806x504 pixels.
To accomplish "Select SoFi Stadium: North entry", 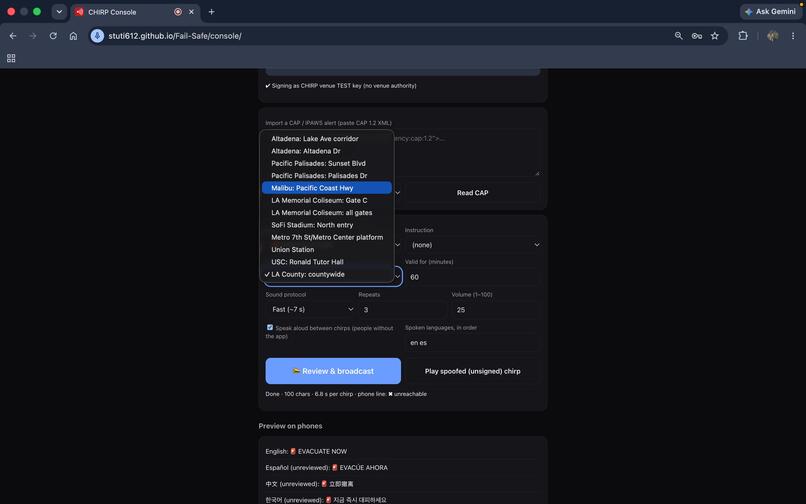I will coord(327,225).
